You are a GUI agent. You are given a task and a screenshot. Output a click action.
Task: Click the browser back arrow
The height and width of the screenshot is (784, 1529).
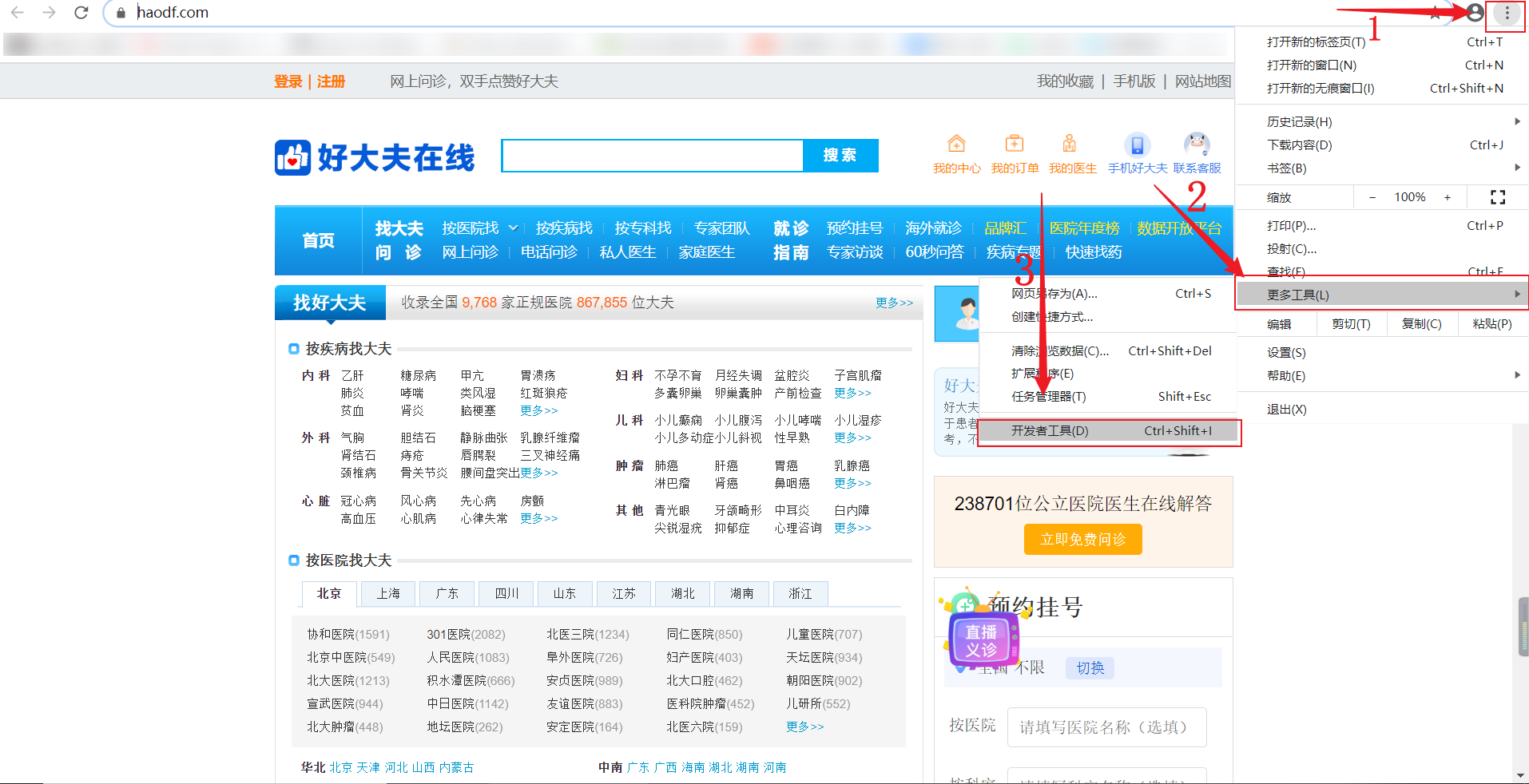point(18,13)
